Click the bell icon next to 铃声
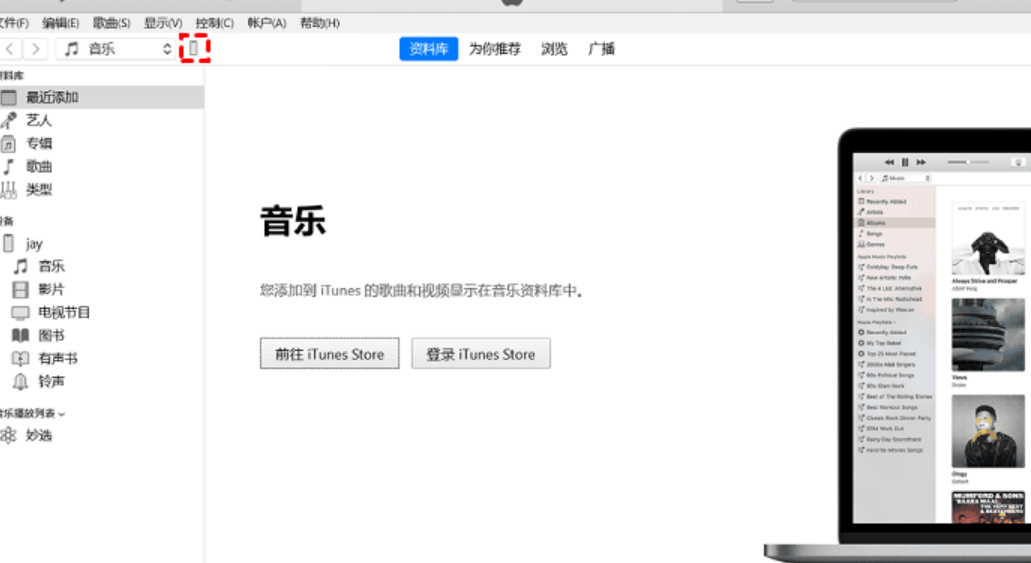Viewport: 1031px width, 563px height. click(x=21, y=381)
